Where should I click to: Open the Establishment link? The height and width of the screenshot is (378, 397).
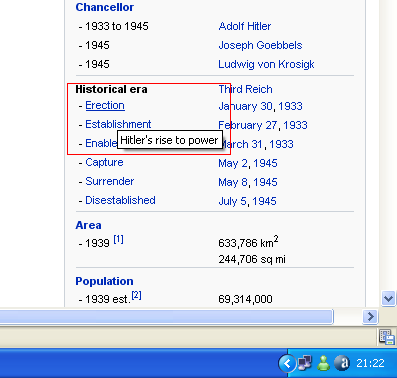click(x=118, y=124)
